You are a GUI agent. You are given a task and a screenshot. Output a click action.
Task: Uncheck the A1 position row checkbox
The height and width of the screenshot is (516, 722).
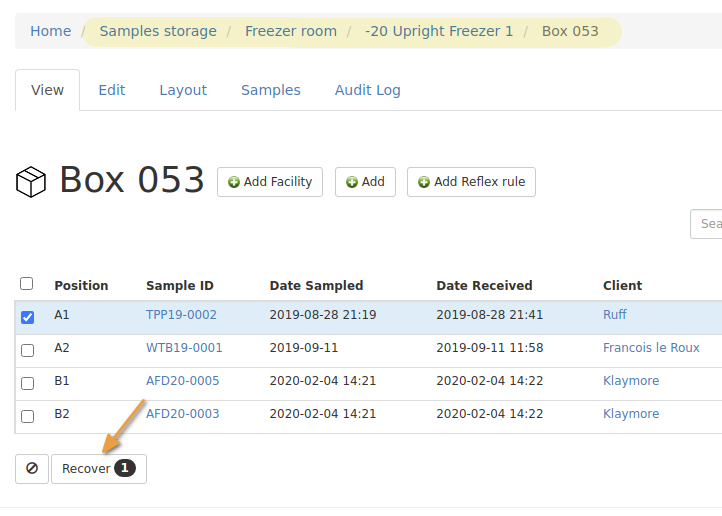(27, 317)
